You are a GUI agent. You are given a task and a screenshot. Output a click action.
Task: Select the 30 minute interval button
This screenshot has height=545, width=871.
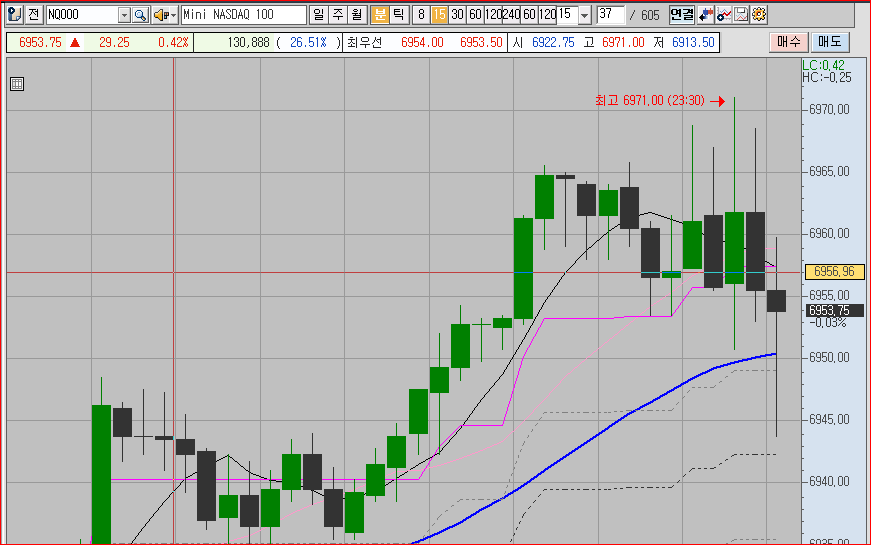pos(457,15)
